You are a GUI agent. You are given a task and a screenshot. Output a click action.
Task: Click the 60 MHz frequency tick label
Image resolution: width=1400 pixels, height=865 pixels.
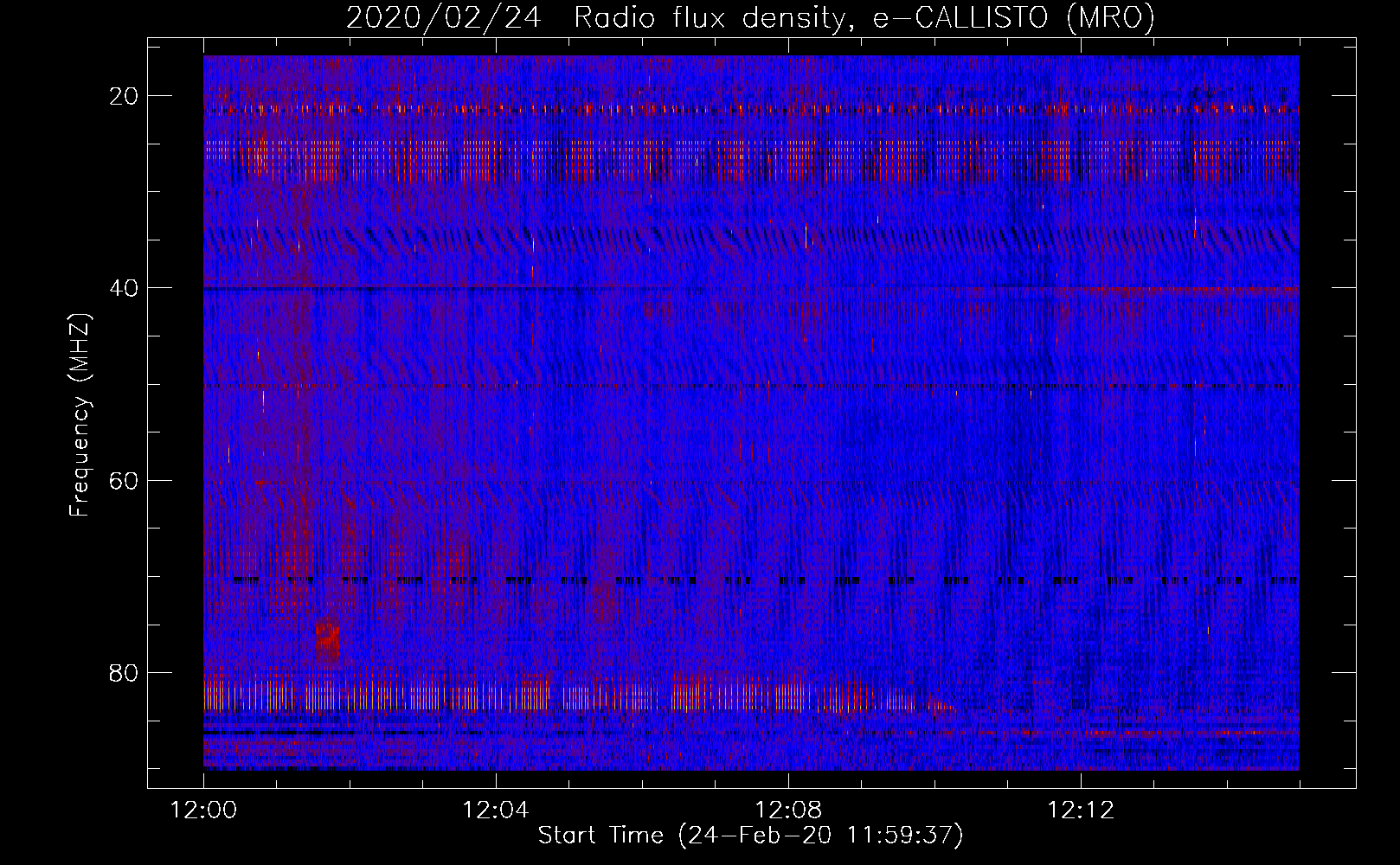tap(125, 480)
